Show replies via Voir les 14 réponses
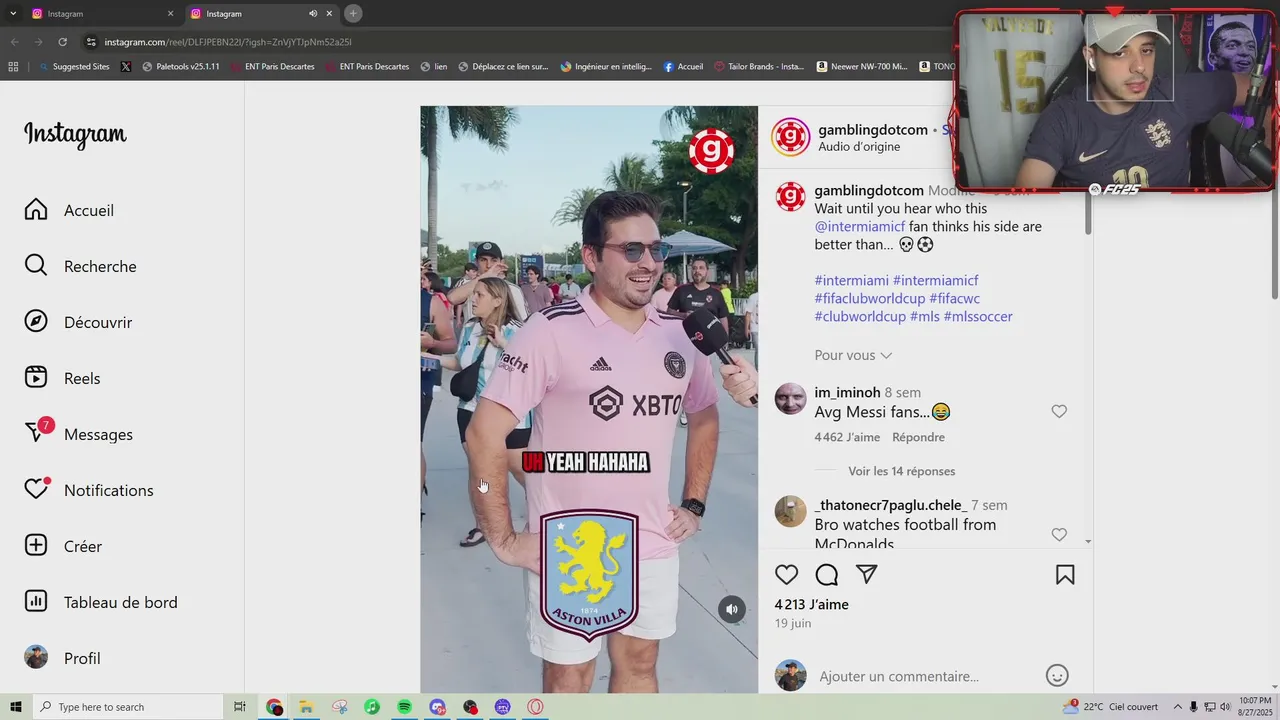The width and height of the screenshot is (1280, 720). [901, 471]
